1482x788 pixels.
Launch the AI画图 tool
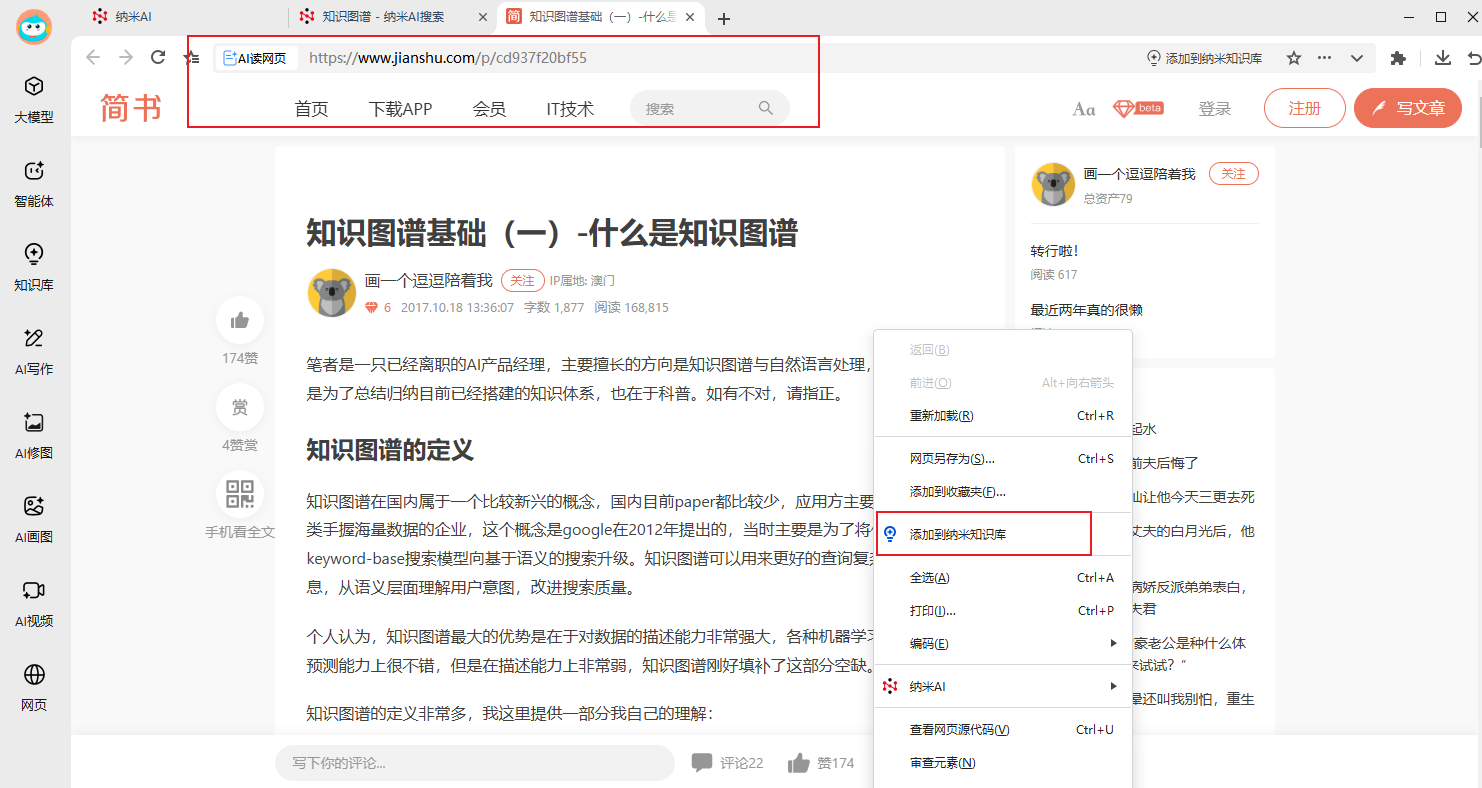point(34,520)
